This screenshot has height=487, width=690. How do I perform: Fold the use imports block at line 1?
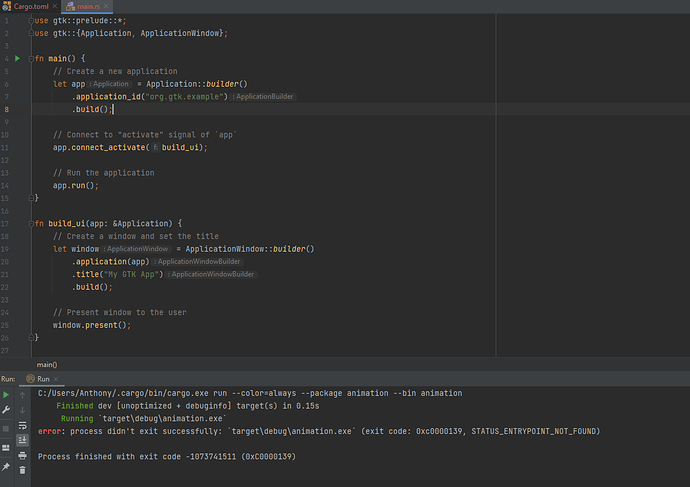31,20
